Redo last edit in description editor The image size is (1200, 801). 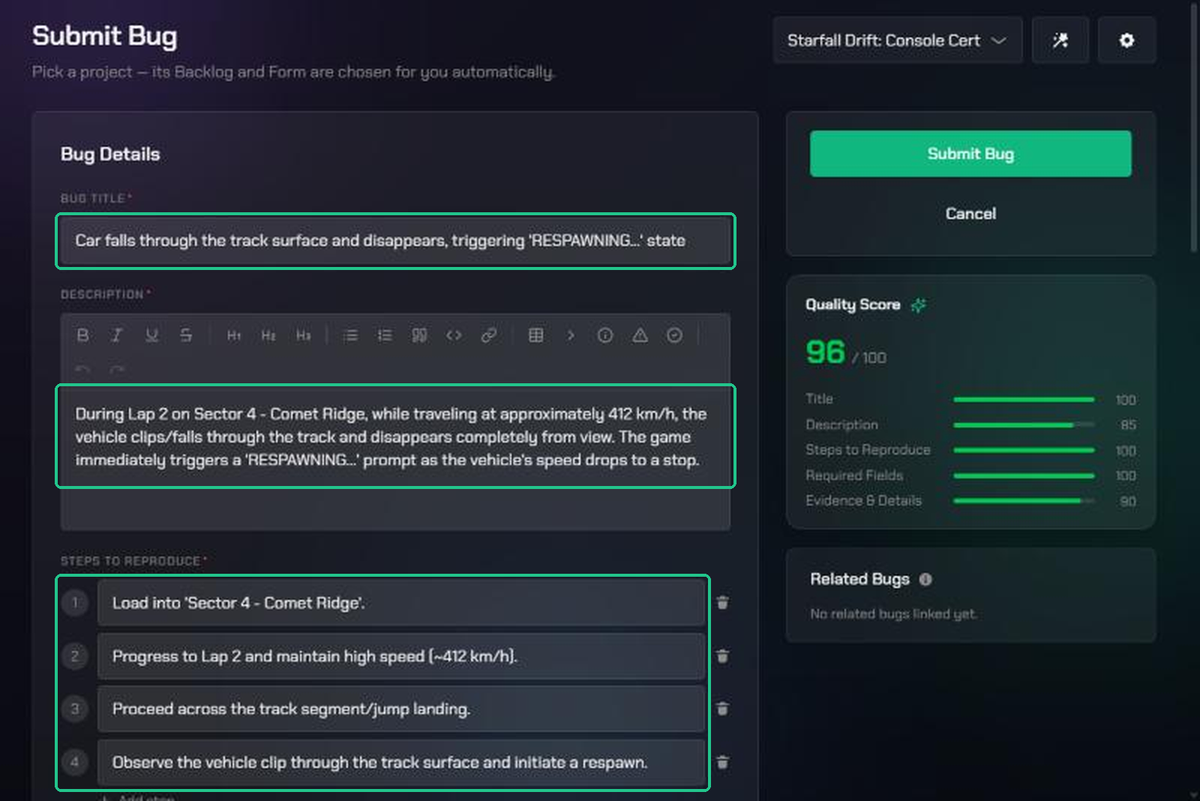click(117, 369)
